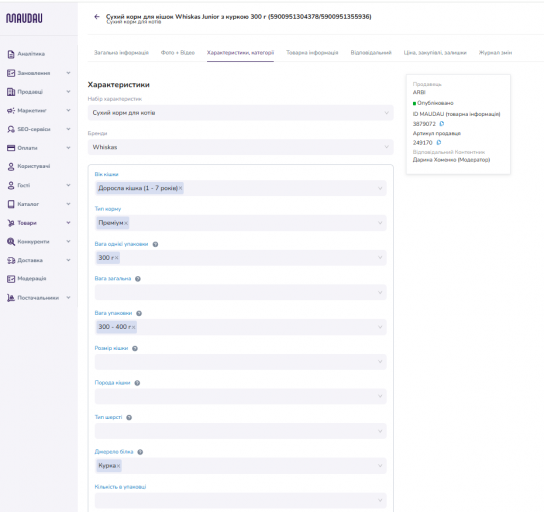Screen dimensions: 544x512
Task: Switch to Фото + Відео tab
Action: click(x=178, y=53)
